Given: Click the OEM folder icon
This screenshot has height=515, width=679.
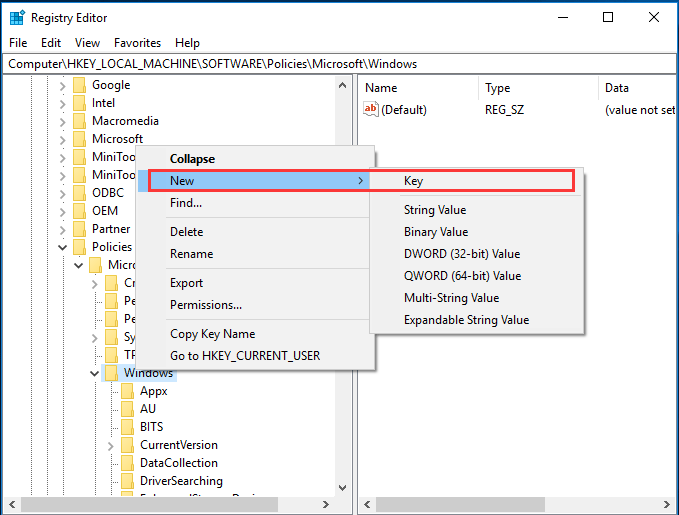Looking at the screenshot, I should tap(79, 211).
